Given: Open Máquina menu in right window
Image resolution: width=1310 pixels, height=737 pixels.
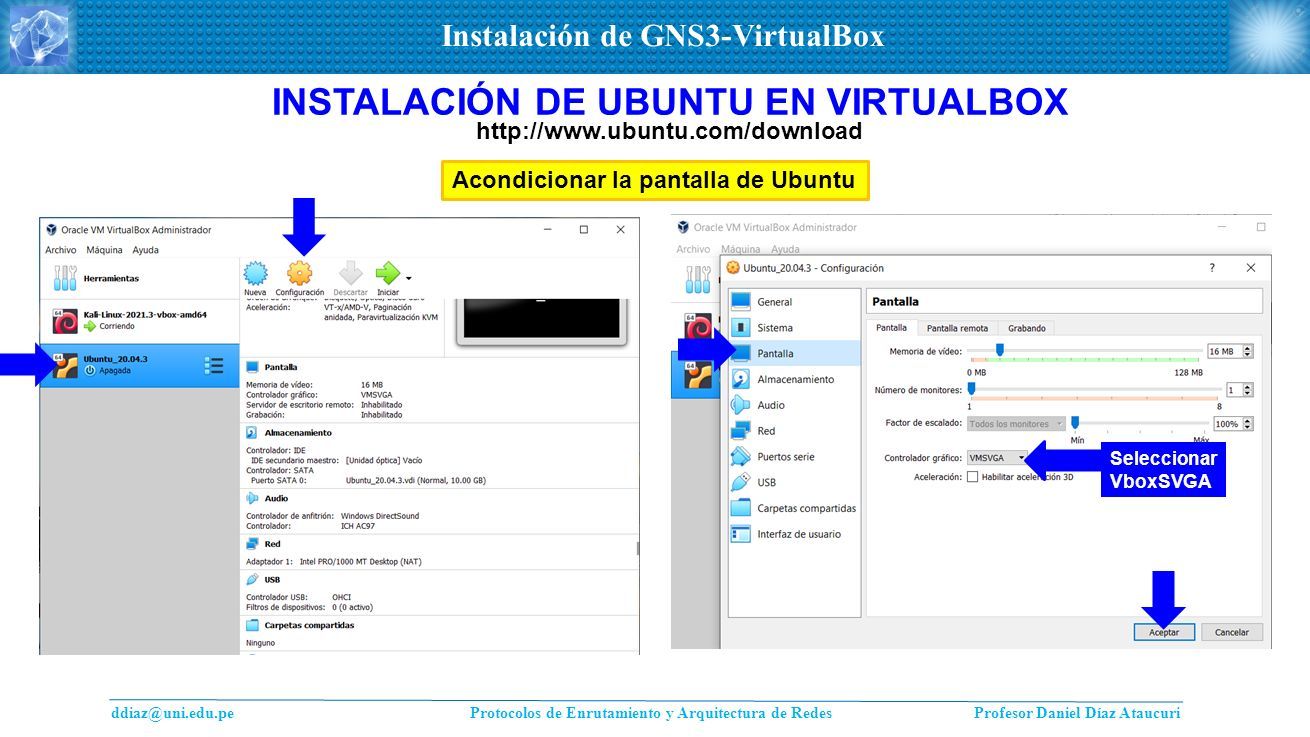Looking at the screenshot, I should pos(740,249).
